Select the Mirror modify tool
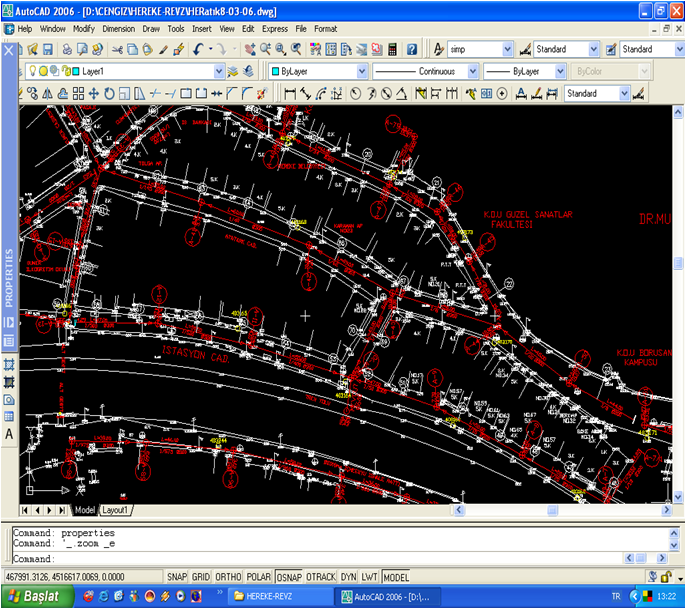This screenshot has height=609, width=686. point(48,93)
